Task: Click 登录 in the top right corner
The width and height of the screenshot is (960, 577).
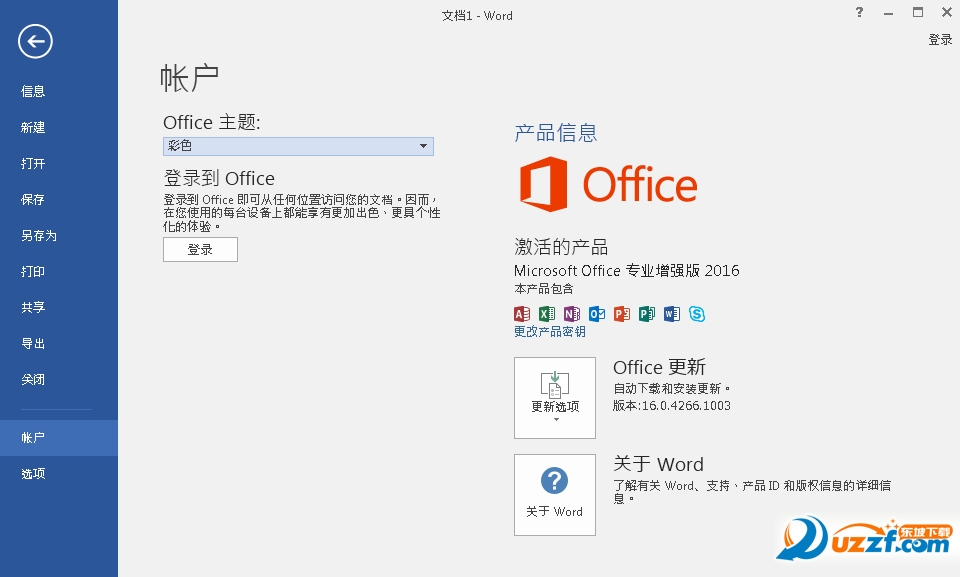Action: 940,40
